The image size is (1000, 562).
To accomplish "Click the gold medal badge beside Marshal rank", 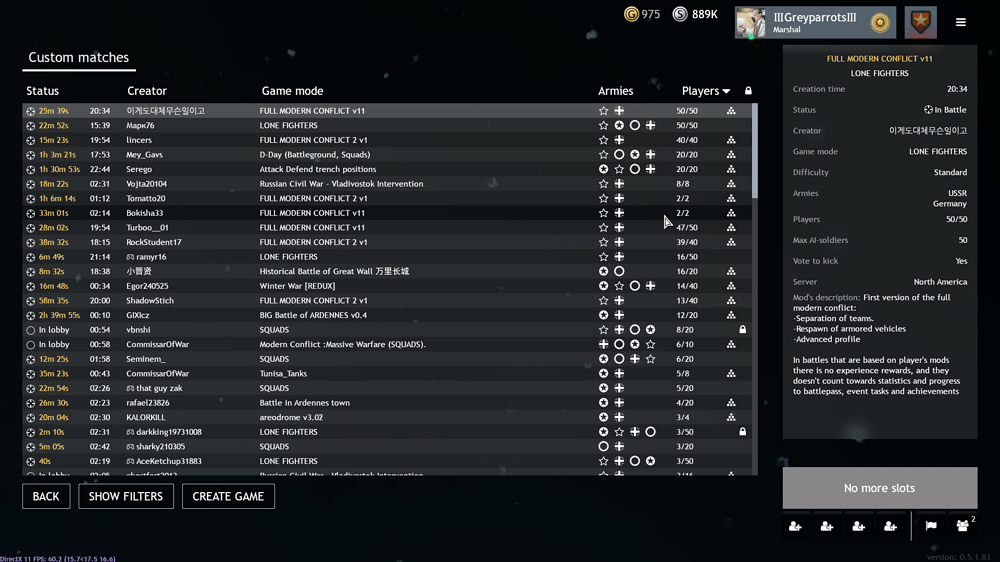I will (880, 23).
